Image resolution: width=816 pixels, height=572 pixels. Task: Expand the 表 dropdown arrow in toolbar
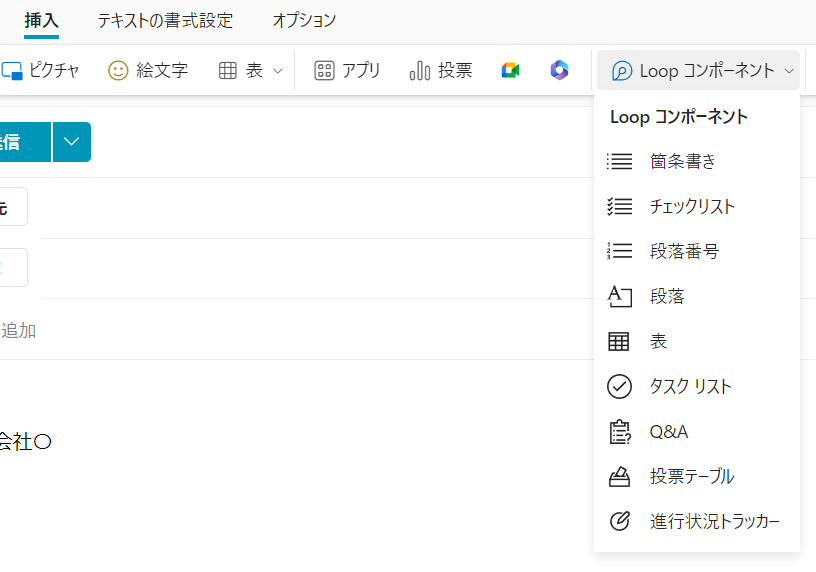tap(278, 71)
